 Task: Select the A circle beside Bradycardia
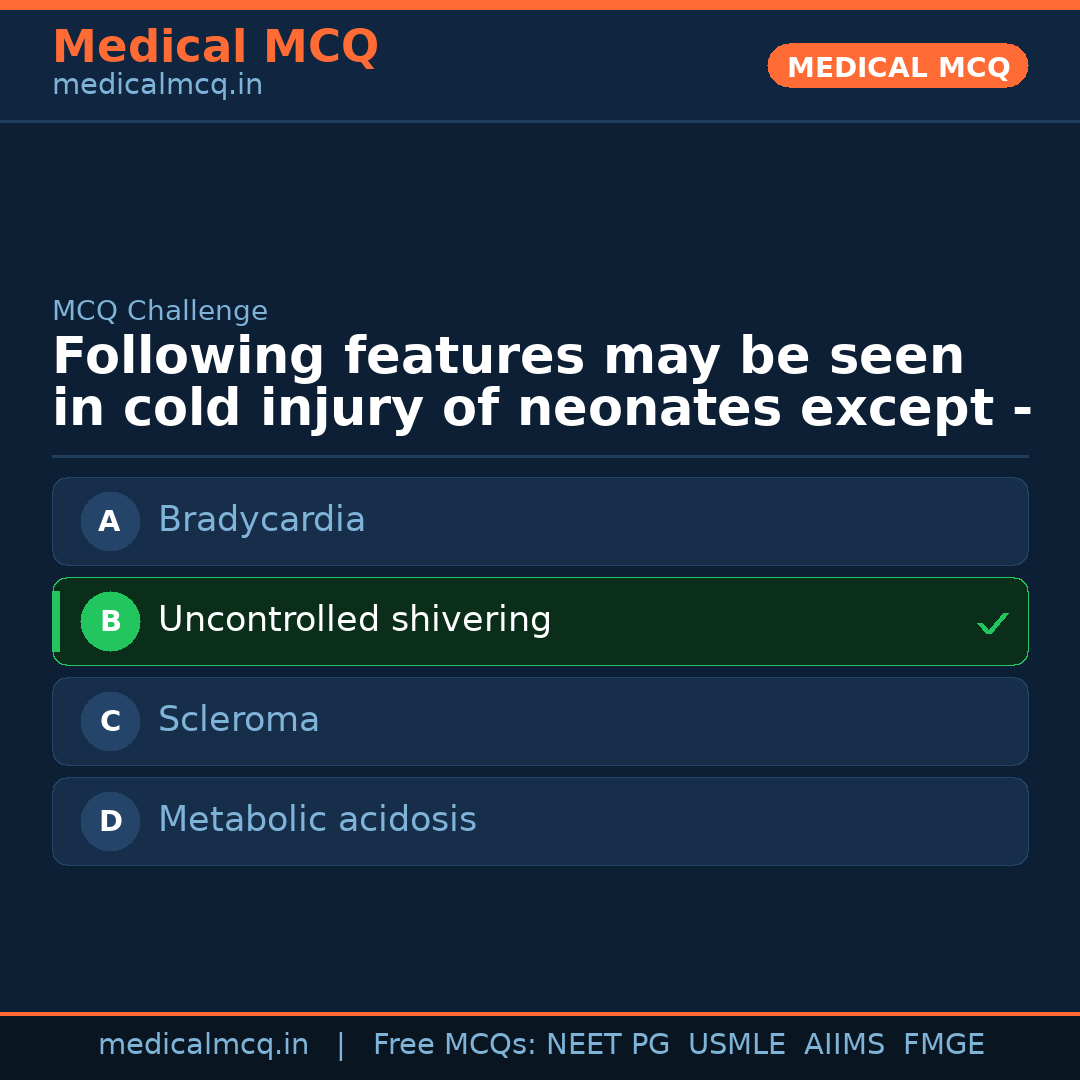pyautogui.click(x=110, y=521)
